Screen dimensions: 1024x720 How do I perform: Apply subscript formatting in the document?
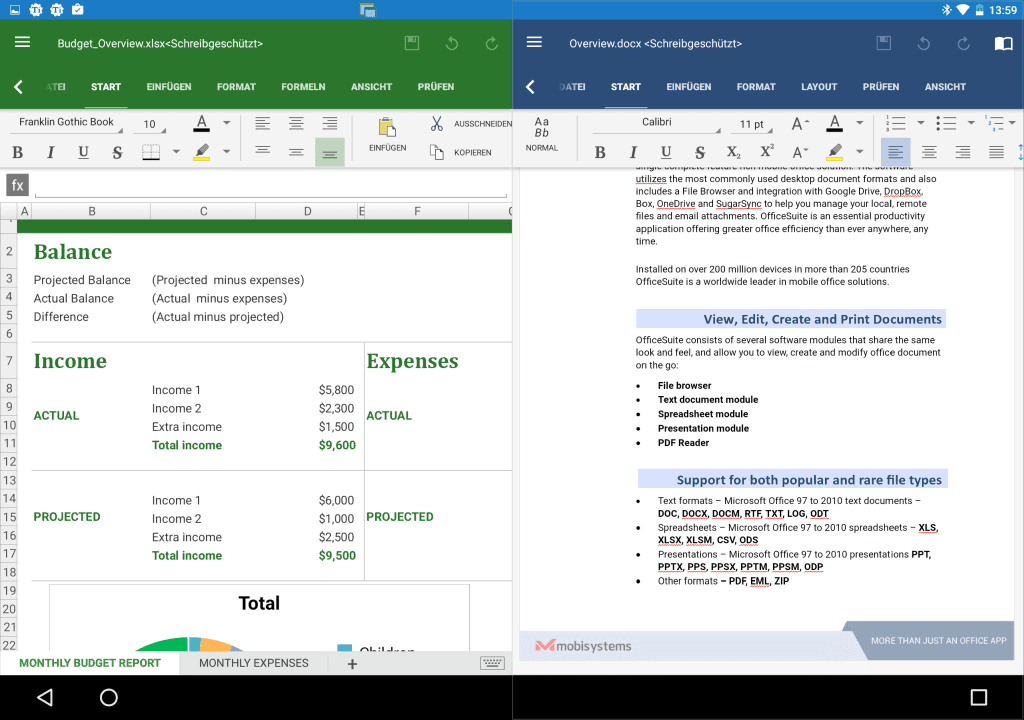point(733,152)
